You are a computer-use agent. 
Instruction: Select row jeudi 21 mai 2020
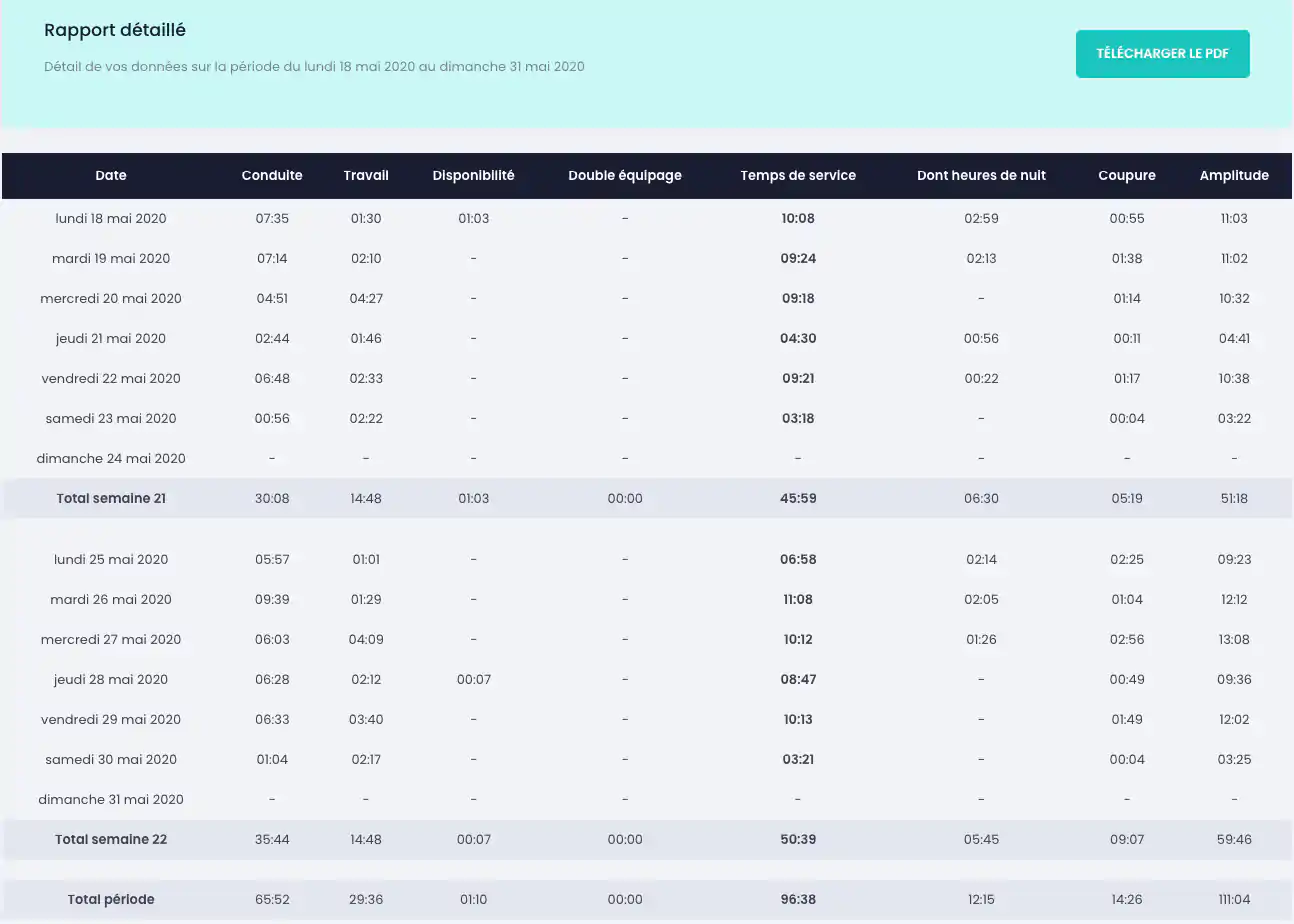point(647,338)
